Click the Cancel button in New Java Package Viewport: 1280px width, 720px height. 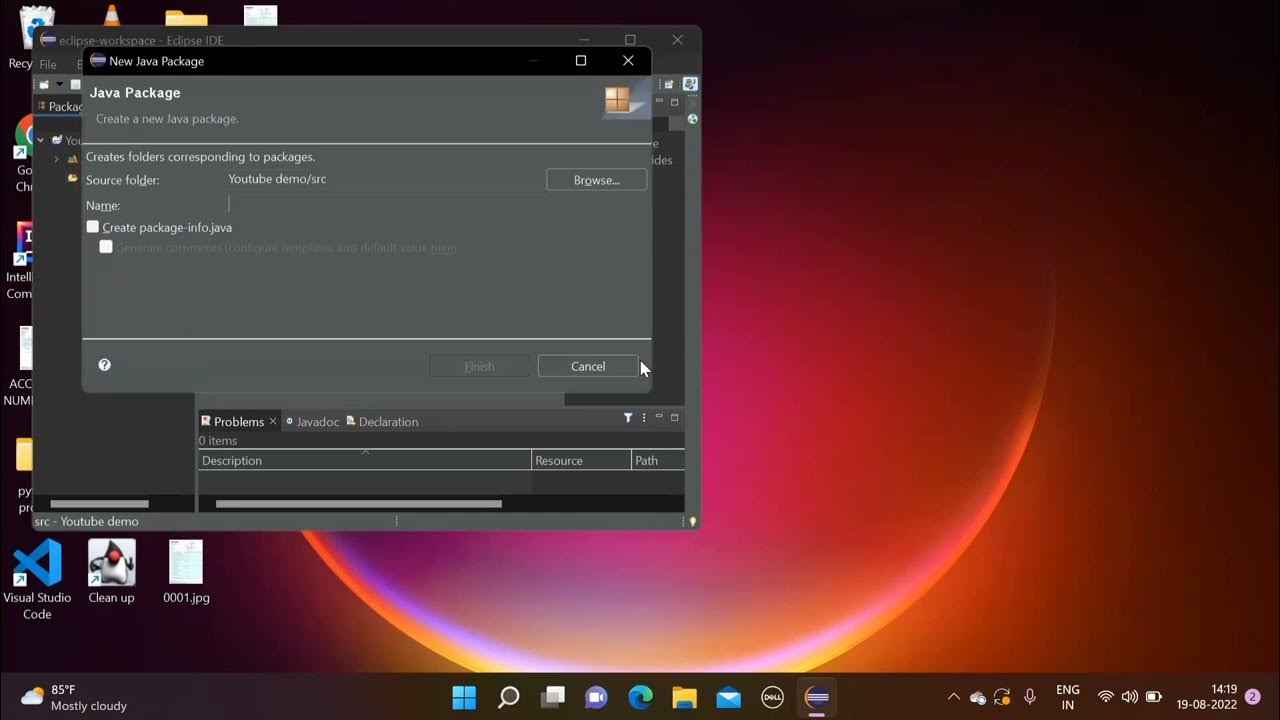pos(588,366)
